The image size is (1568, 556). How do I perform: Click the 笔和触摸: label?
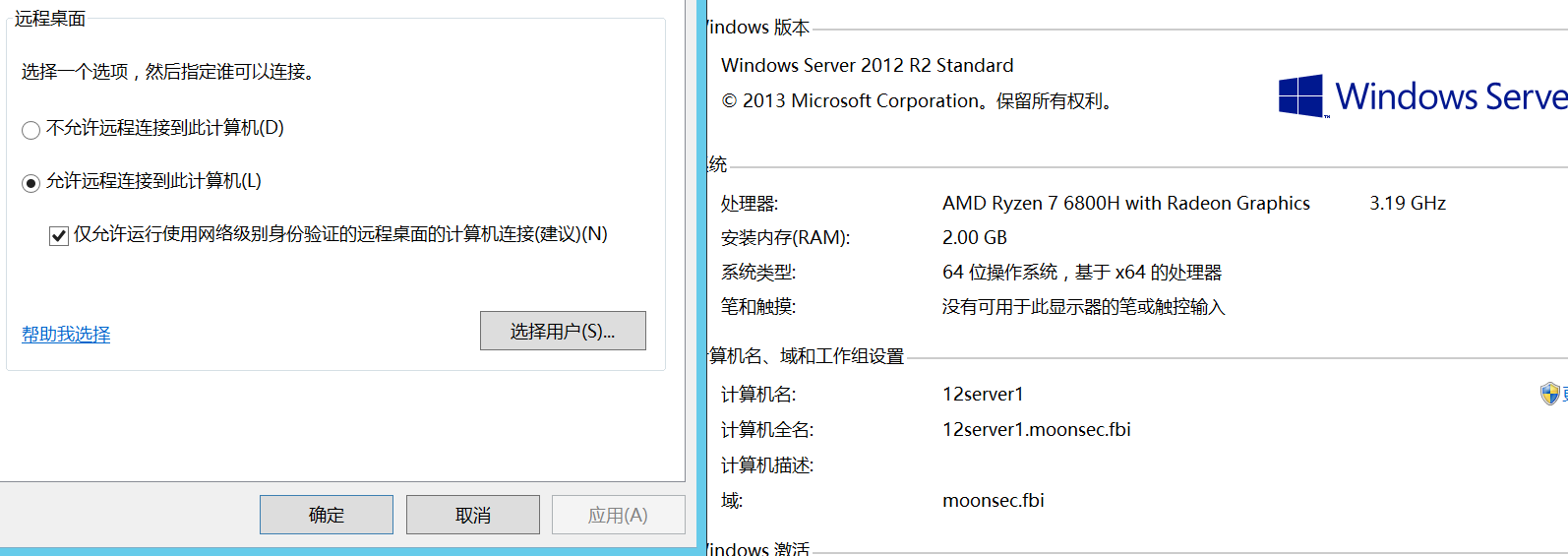coord(758,307)
